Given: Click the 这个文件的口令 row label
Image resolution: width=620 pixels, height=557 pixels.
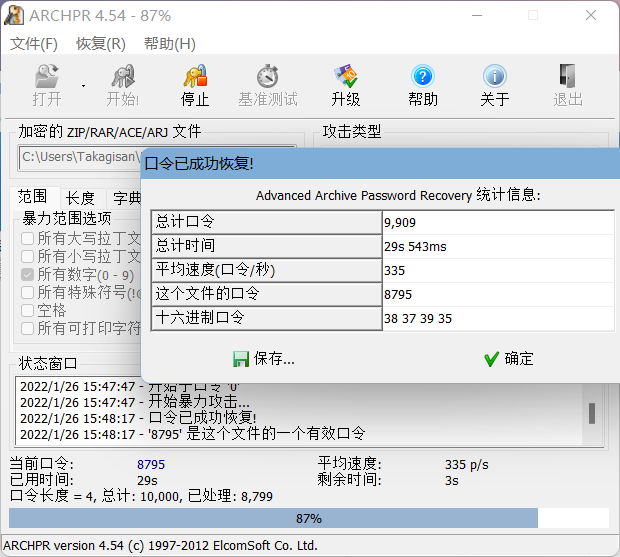Looking at the screenshot, I should (x=267, y=294).
